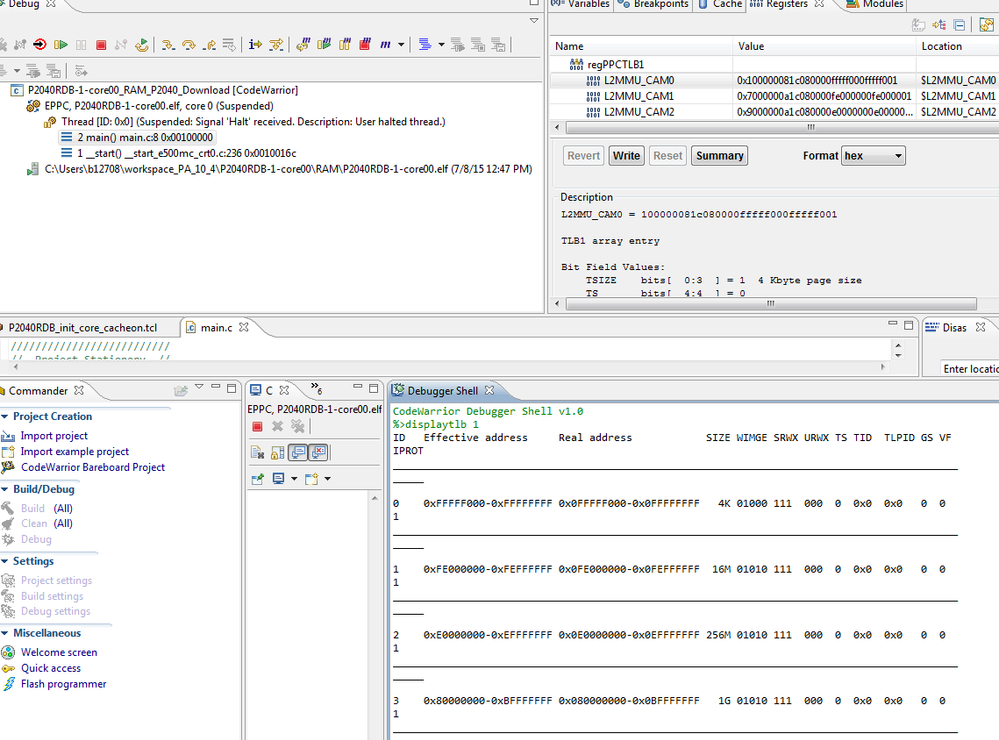This screenshot has height=740, width=999.
Task: Click the Step Into icon
Action: (x=167, y=45)
